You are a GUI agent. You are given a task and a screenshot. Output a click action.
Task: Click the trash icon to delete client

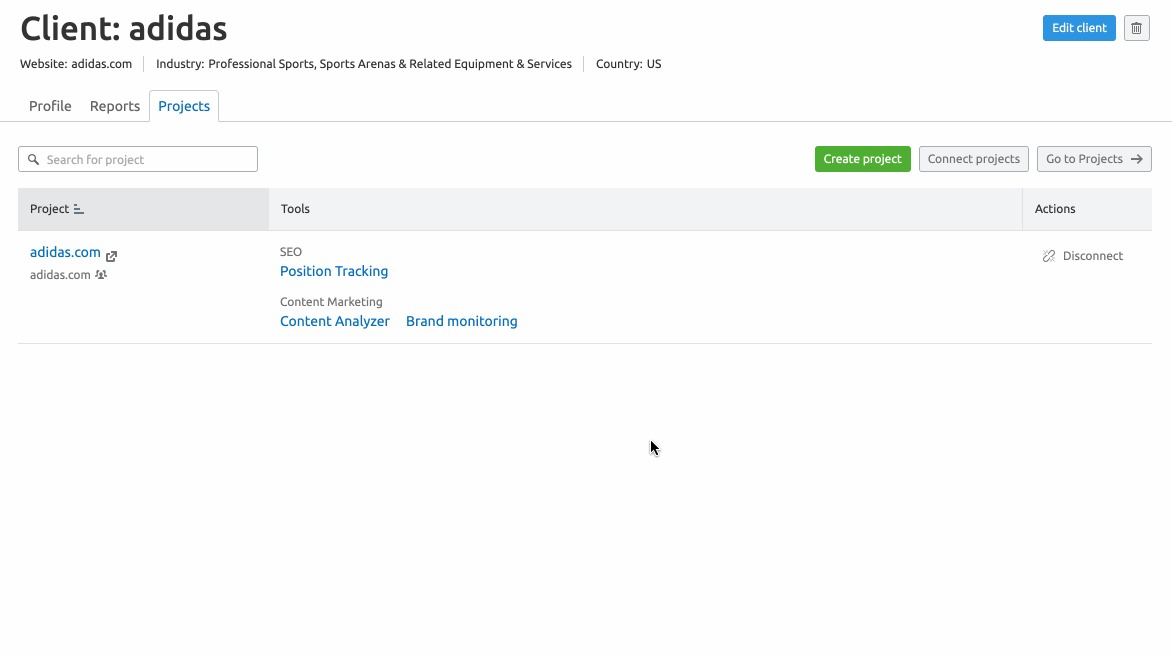[x=1136, y=28]
